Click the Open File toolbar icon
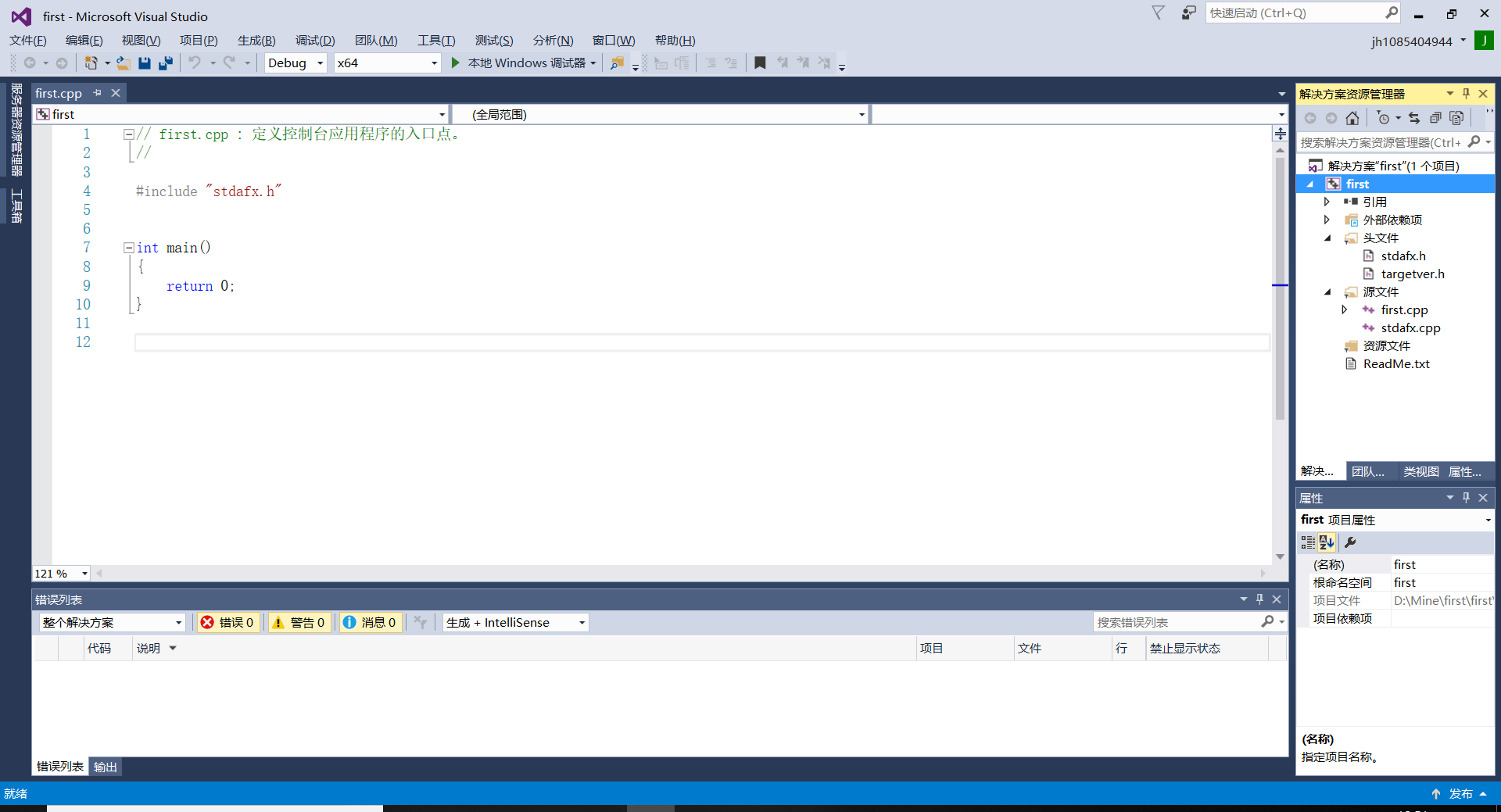This screenshot has width=1501, height=812. point(124,63)
